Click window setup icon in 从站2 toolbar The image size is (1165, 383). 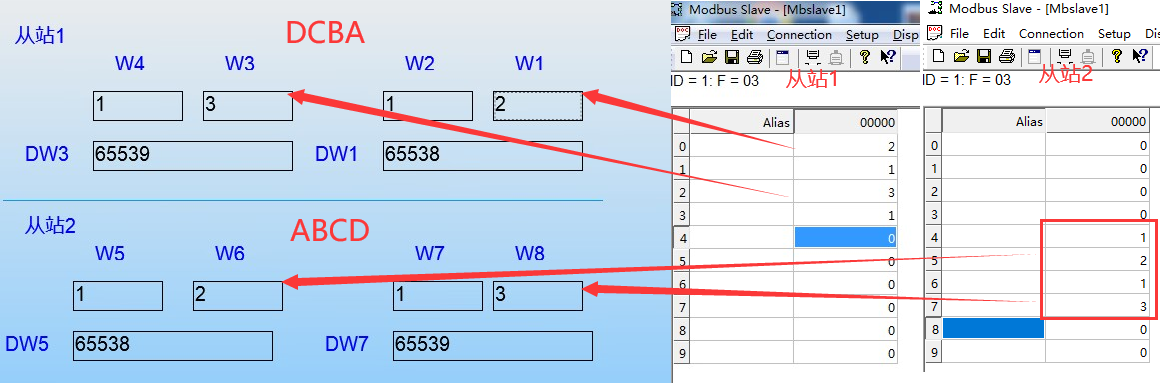(1034, 56)
